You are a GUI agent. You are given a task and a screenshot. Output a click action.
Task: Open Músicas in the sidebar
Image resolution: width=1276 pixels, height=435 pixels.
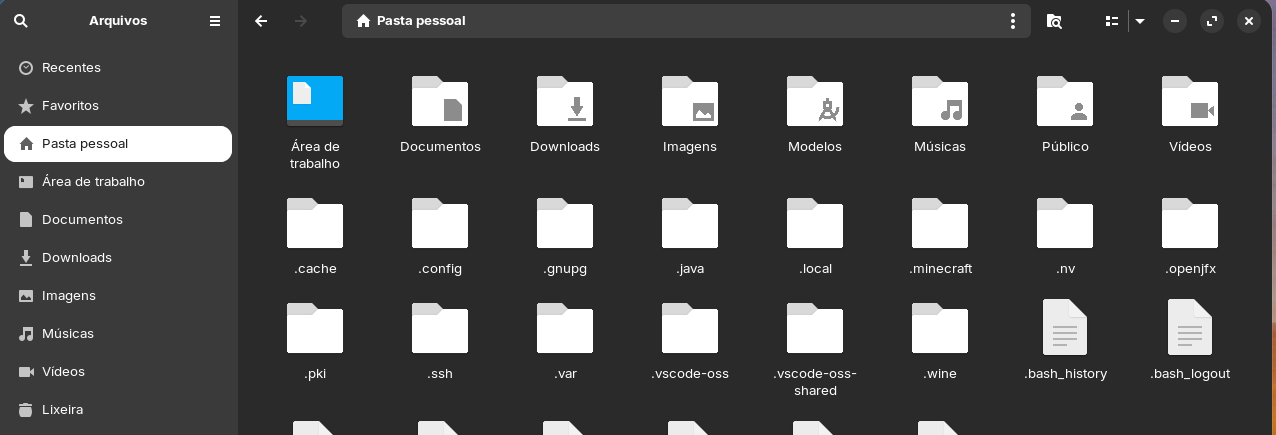118,333
